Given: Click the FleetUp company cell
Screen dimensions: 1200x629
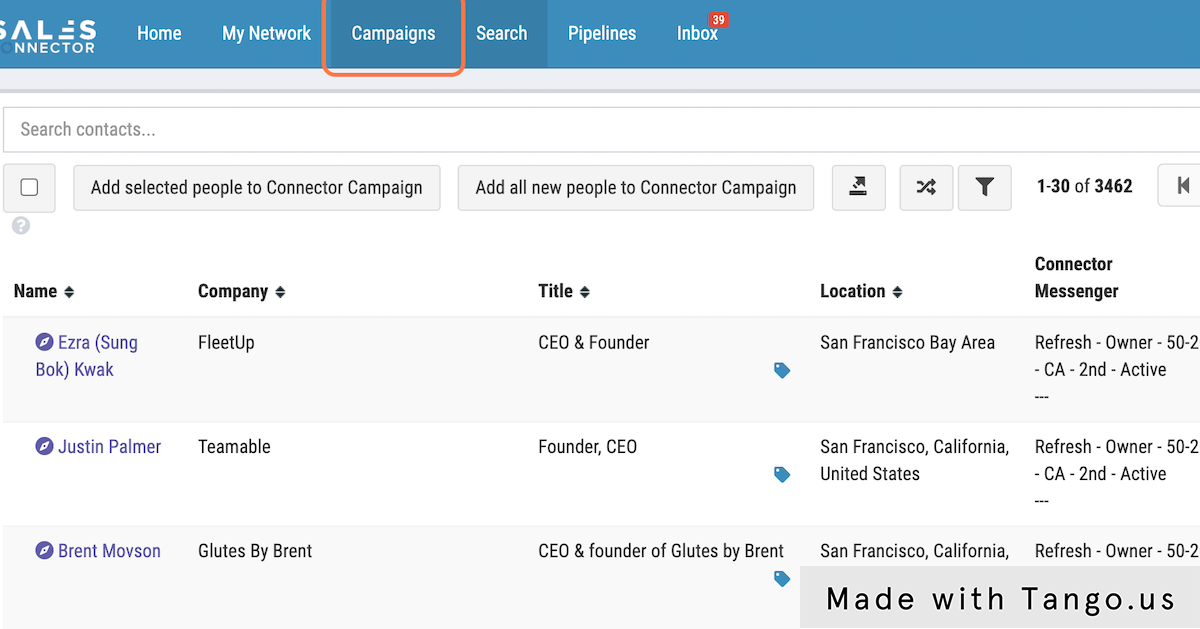Looking at the screenshot, I should coord(226,343).
